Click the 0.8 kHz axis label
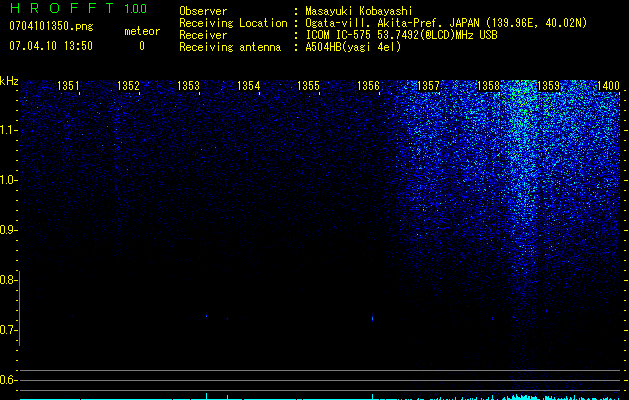Screen dimensions: 629x400 click(8, 280)
